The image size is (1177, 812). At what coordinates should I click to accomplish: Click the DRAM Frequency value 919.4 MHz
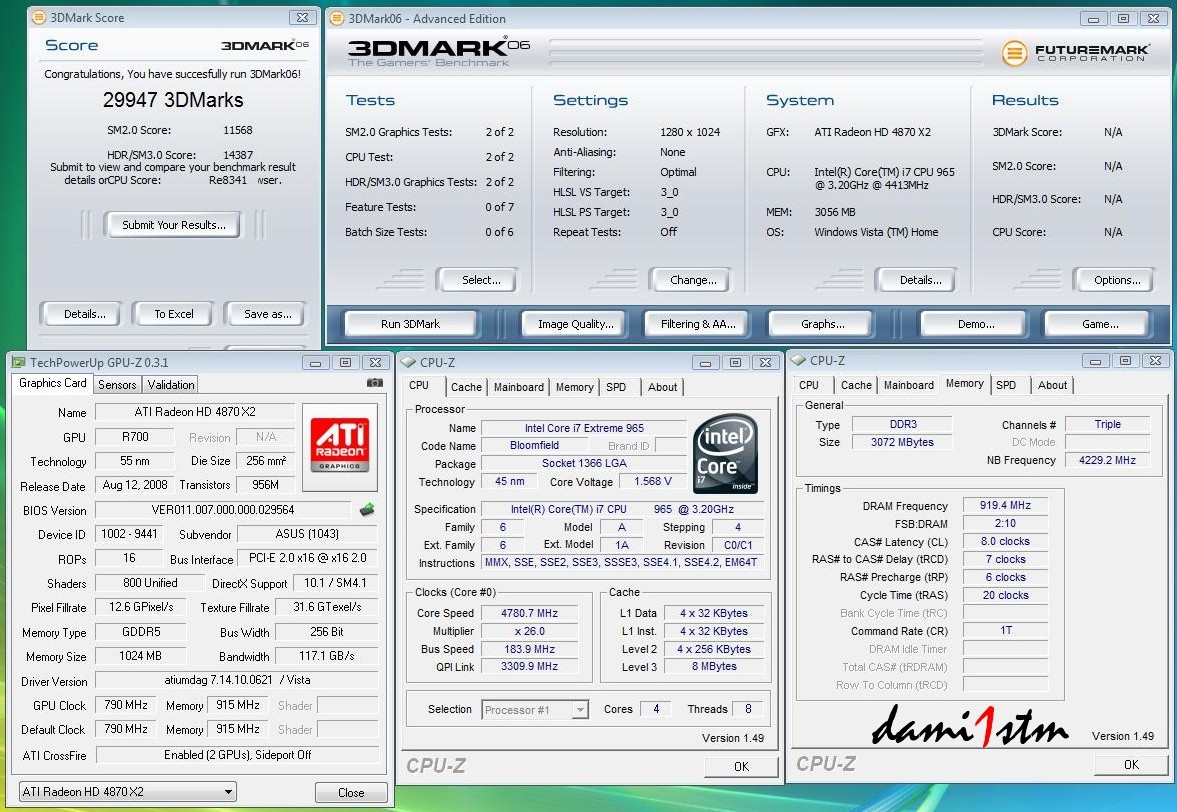(1005, 505)
